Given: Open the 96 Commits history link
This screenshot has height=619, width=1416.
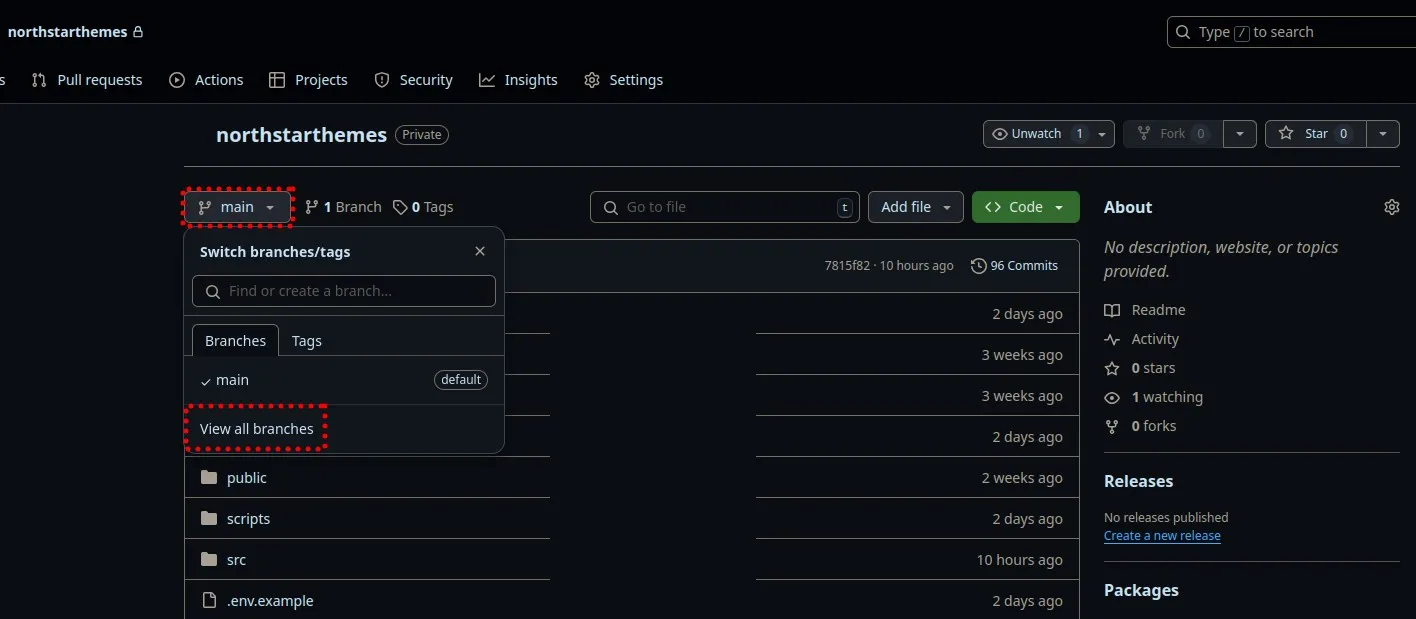Looking at the screenshot, I should coord(1014,265).
